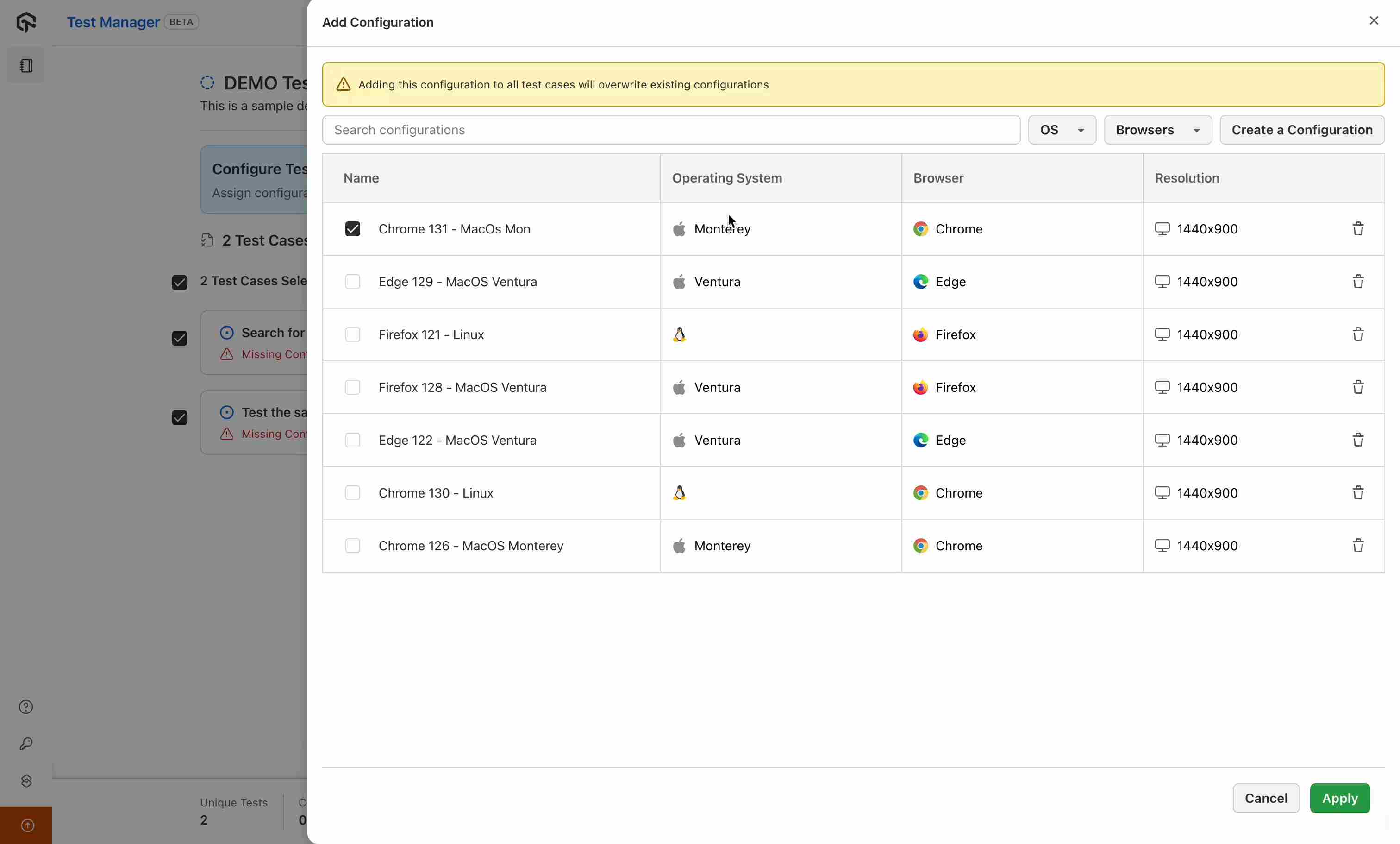Click the Search configurations field
Image resolution: width=1400 pixels, height=844 pixels.
[x=671, y=130]
